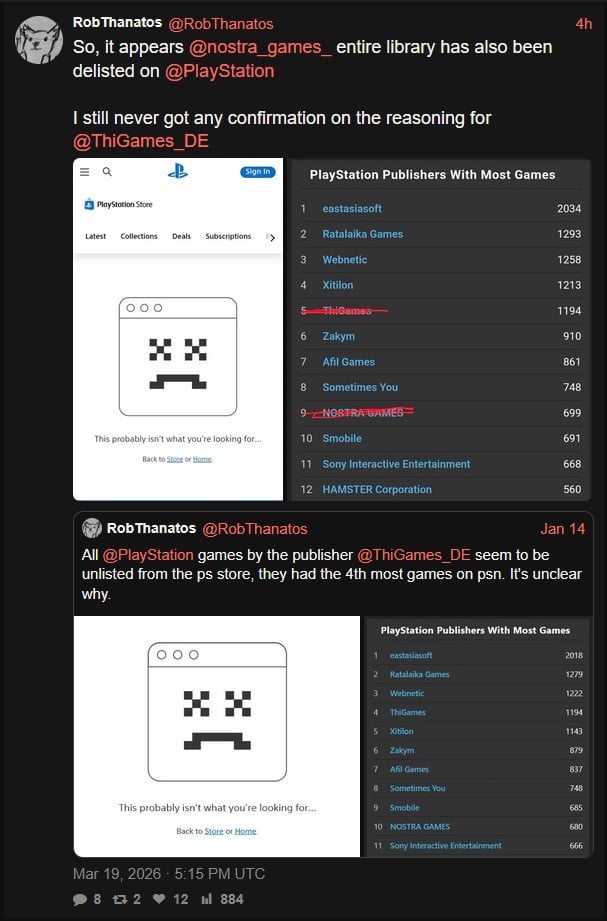The width and height of the screenshot is (607, 921).
Task: Open the reply comments icon
Action: [x=80, y=899]
